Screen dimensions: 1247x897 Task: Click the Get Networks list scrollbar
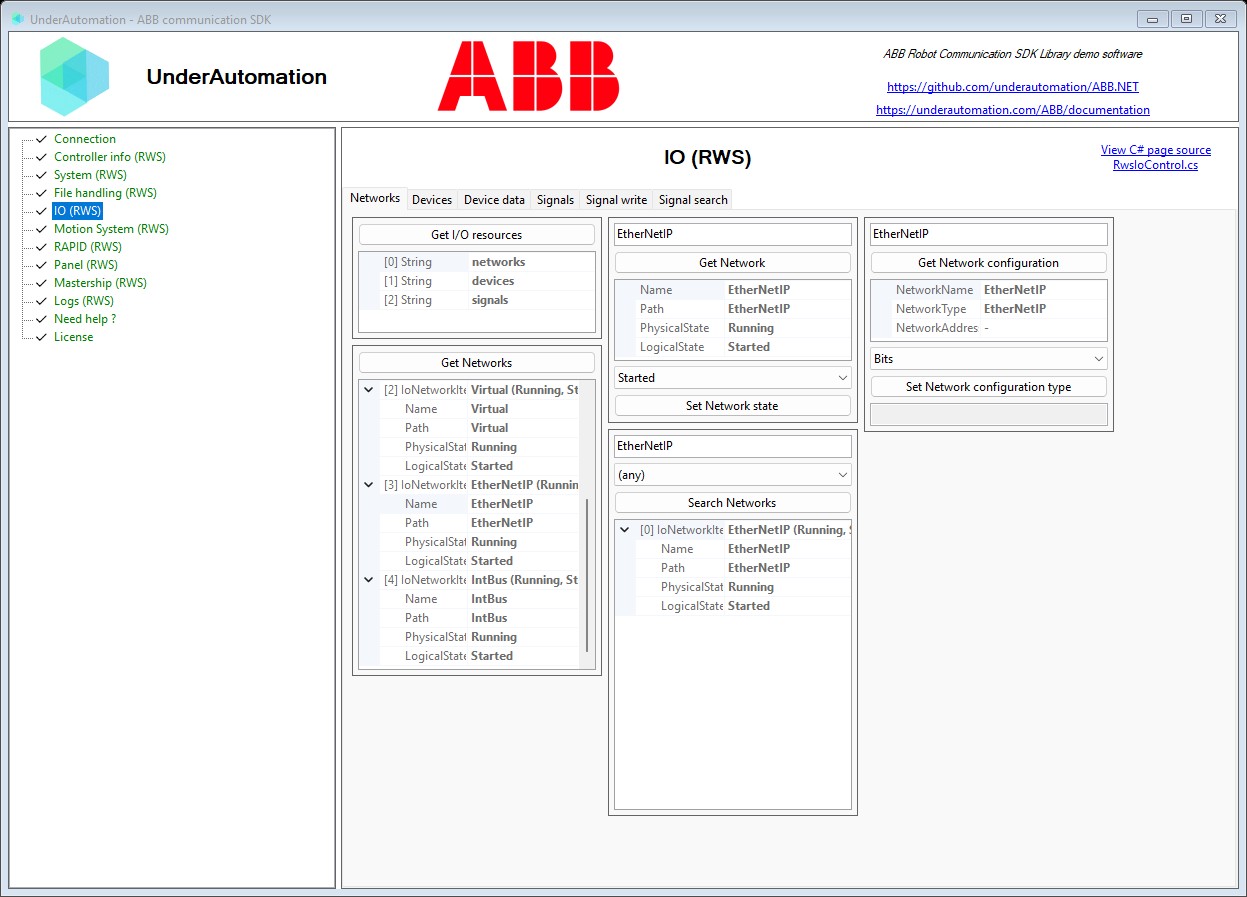(587, 576)
